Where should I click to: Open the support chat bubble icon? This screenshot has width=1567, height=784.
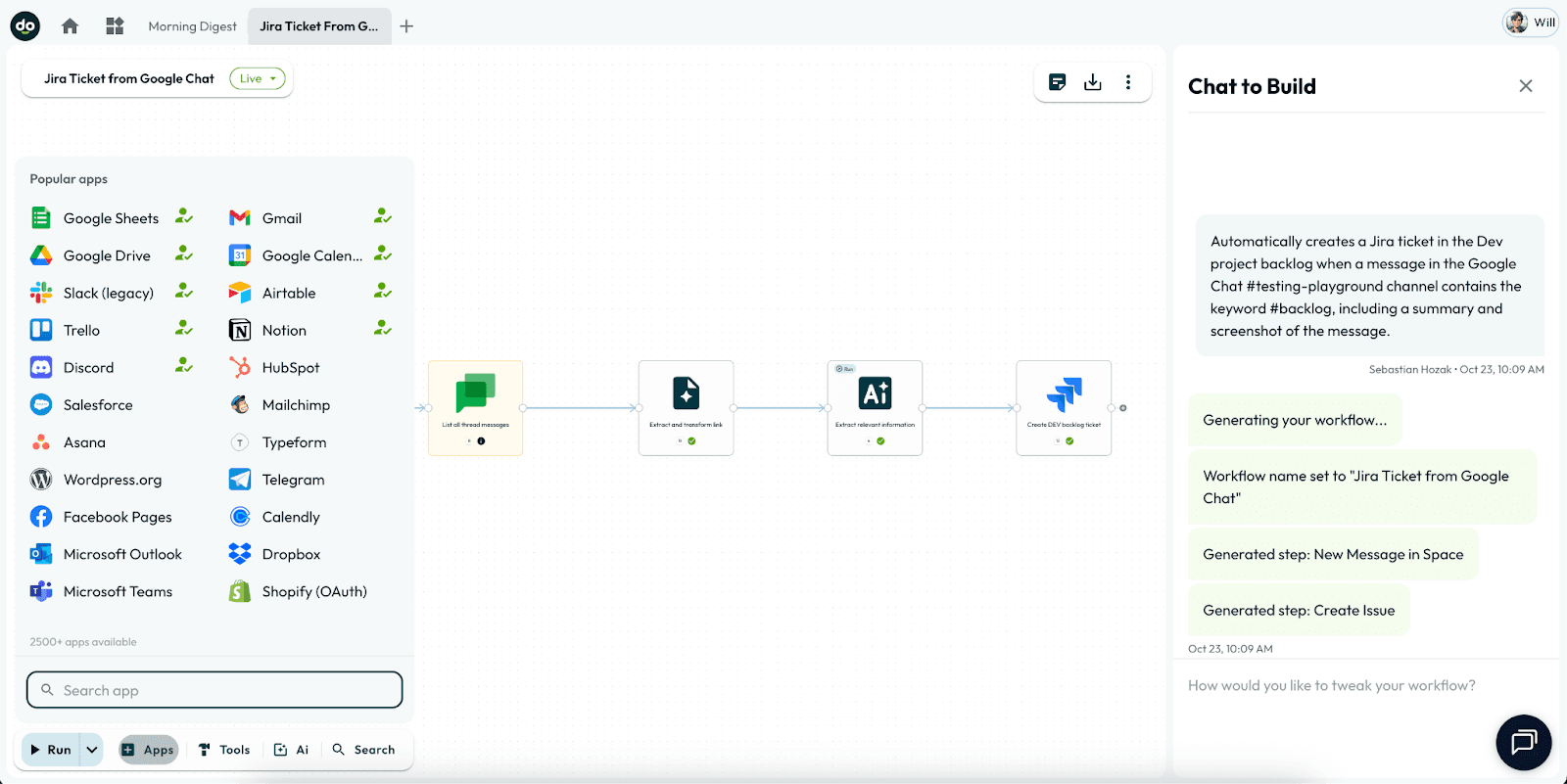tap(1523, 742)
